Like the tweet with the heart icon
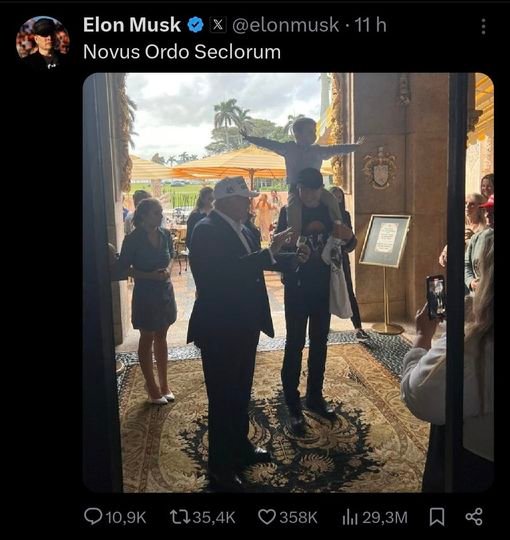Image resolution: width=510 pixels, height=540 pixels. pyautogui.click(x=267, y=517)
